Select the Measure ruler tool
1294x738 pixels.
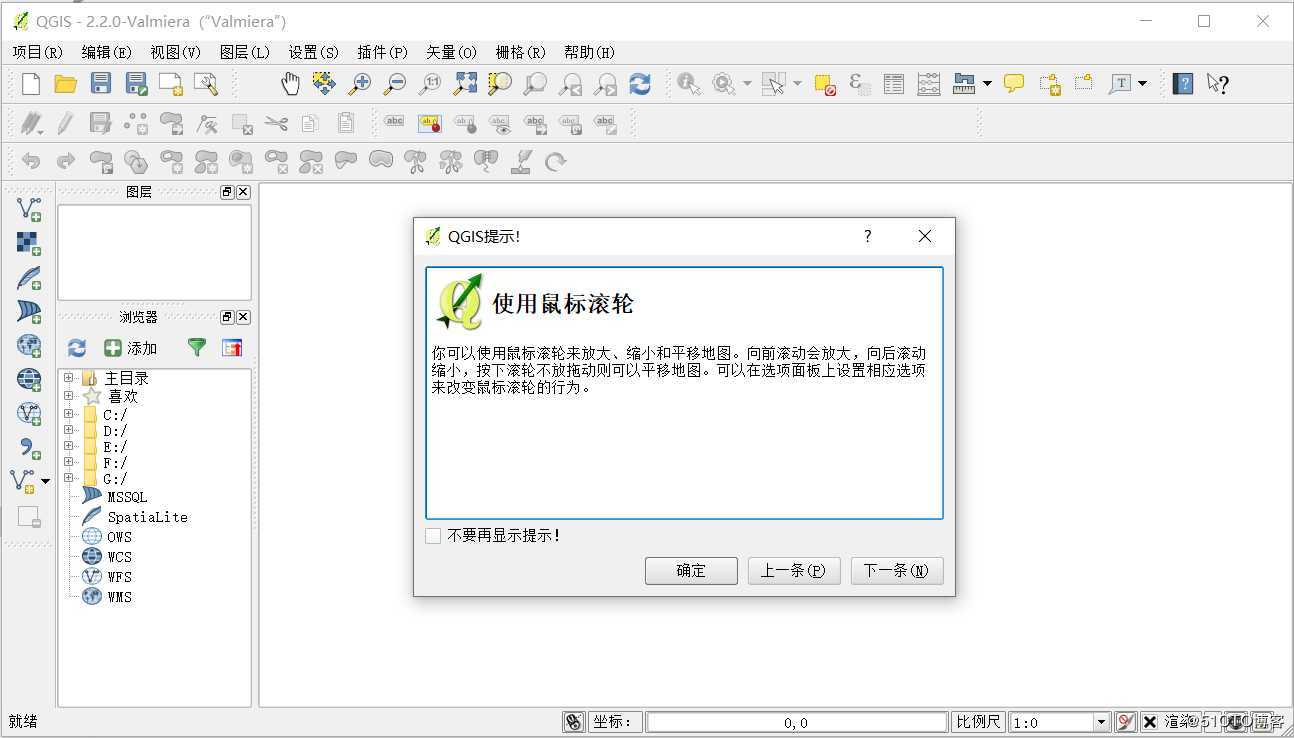(964, 84)
